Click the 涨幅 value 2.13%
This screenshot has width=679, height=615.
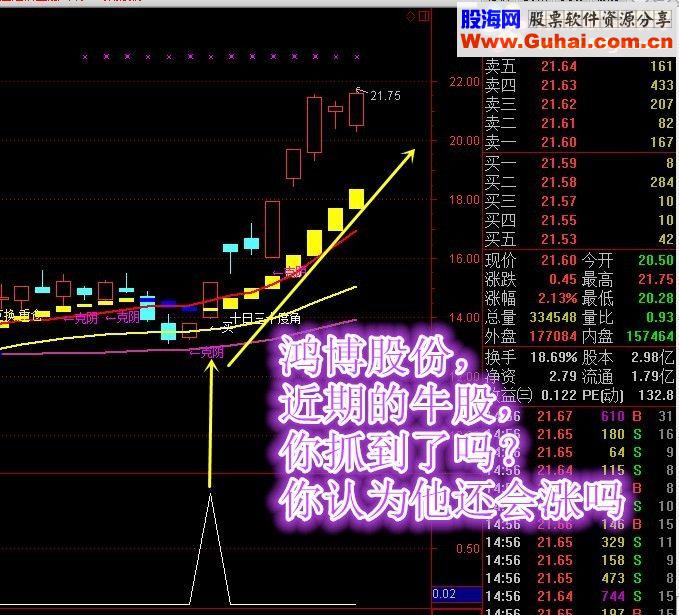tap(558, 298)
